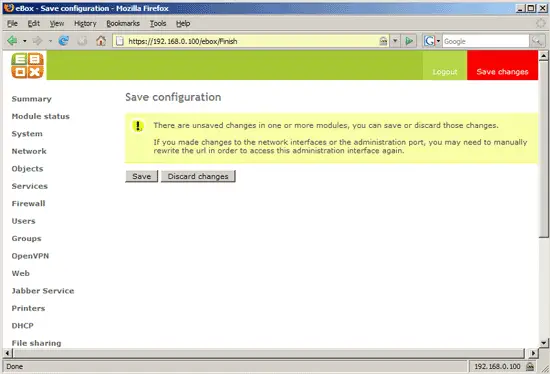
Task: Click the Google search input field
Action: click(485, 41)
